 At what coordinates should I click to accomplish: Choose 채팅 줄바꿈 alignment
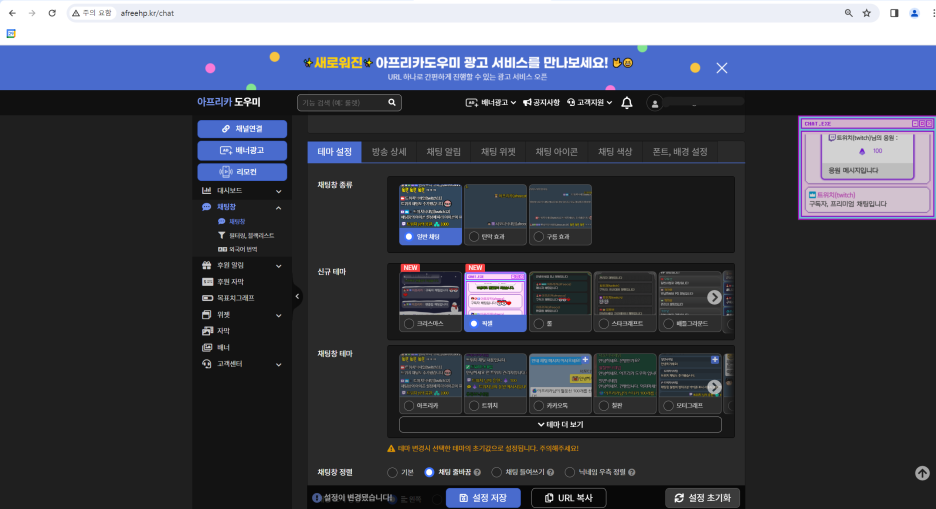click(429, 473)
